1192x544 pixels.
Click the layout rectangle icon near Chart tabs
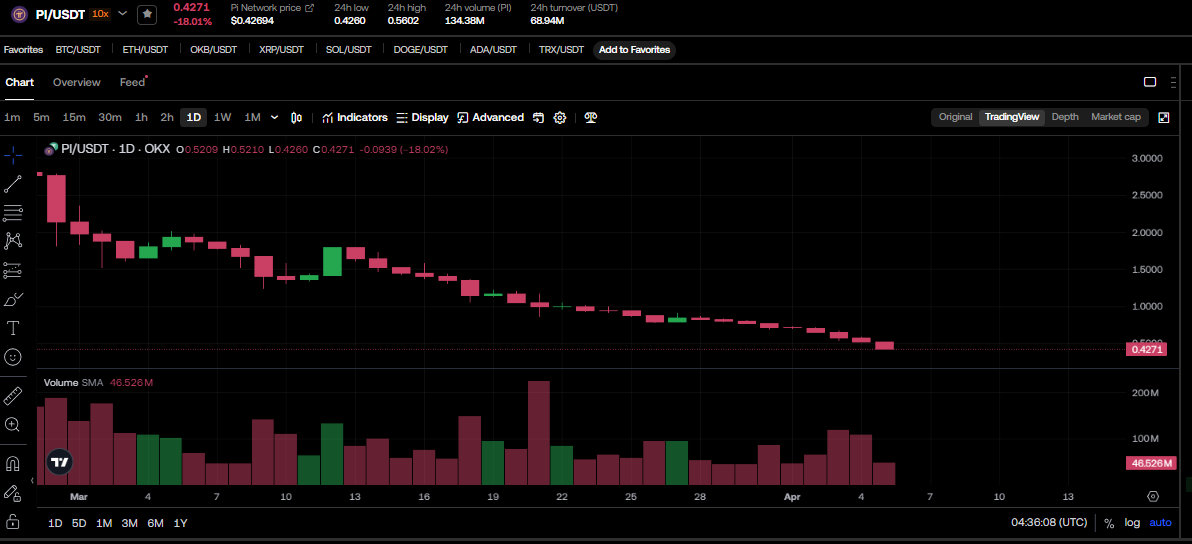(1150, 82)
